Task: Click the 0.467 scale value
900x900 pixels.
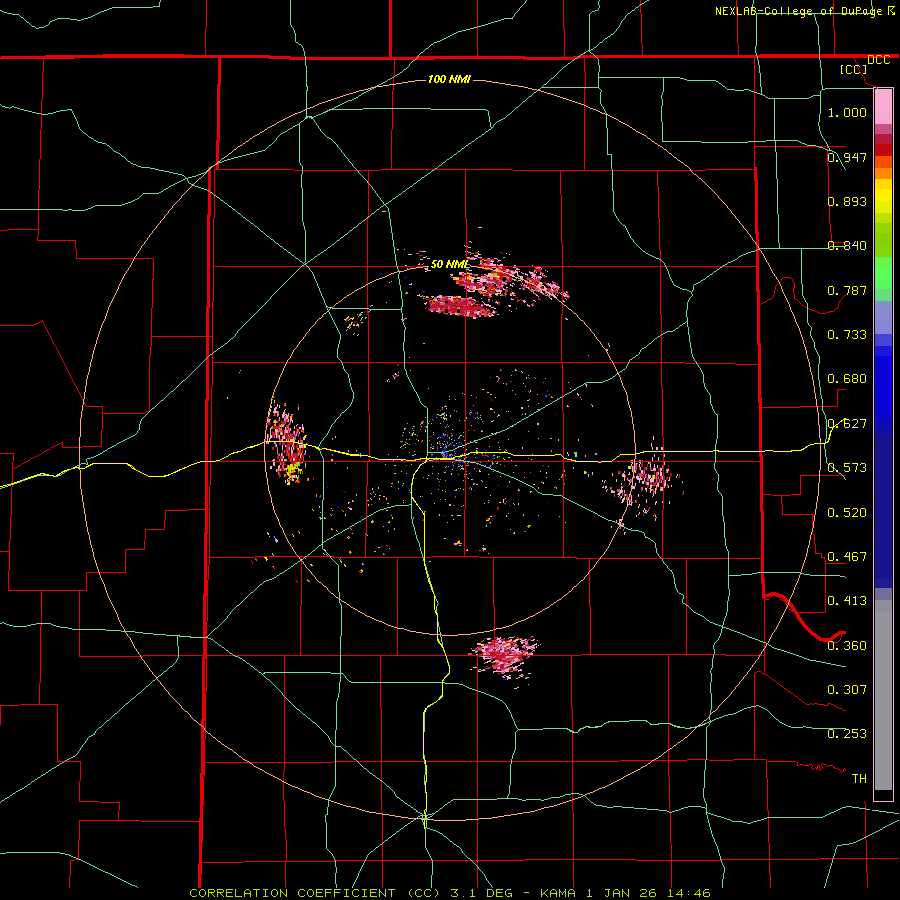Action: [x=847, y=557]
